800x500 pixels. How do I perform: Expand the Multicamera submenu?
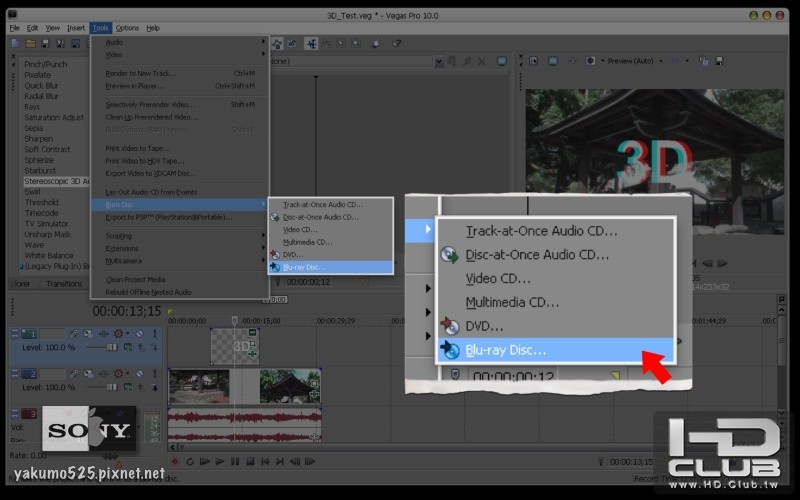pos(124,259)
